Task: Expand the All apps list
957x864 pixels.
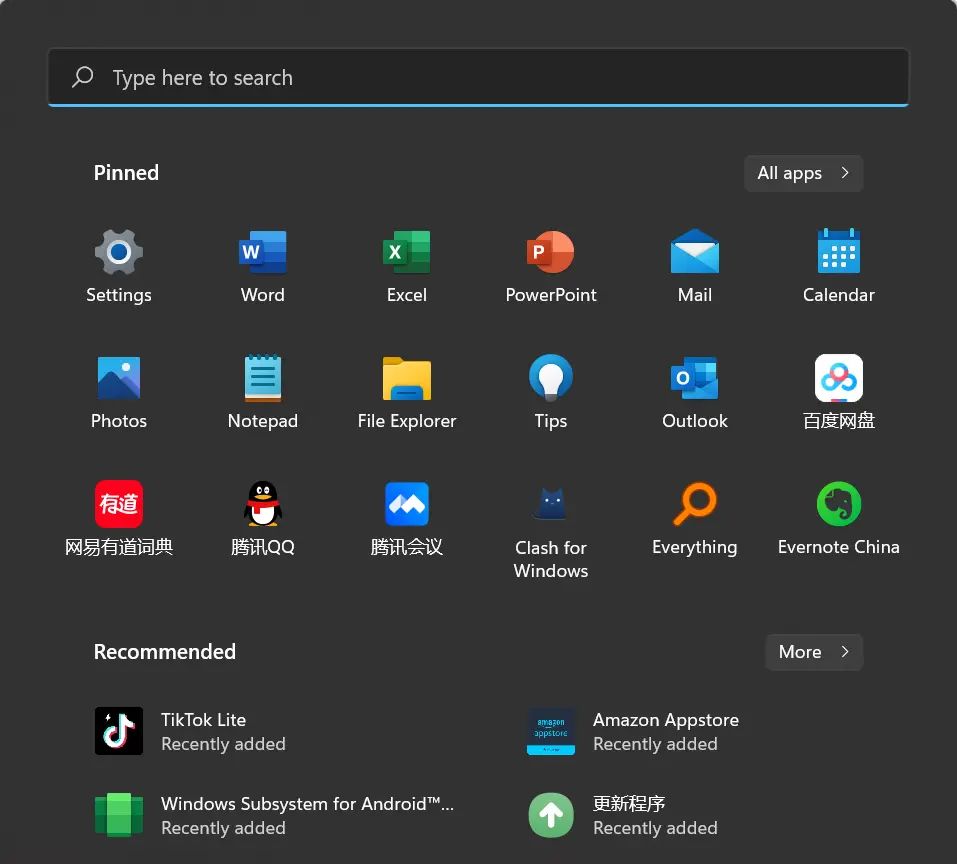Action: (802, 173)
